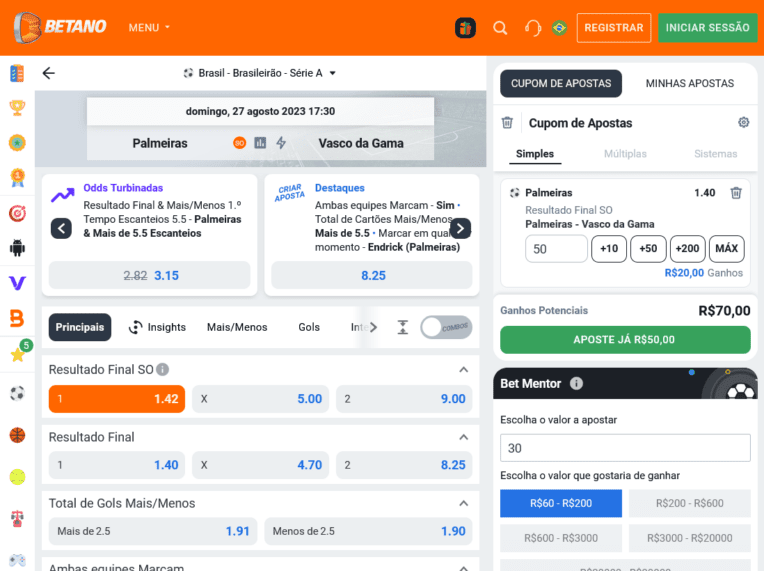Select Mais de 2.5 at 1.91
764x571 pixels.
[153, 531]
